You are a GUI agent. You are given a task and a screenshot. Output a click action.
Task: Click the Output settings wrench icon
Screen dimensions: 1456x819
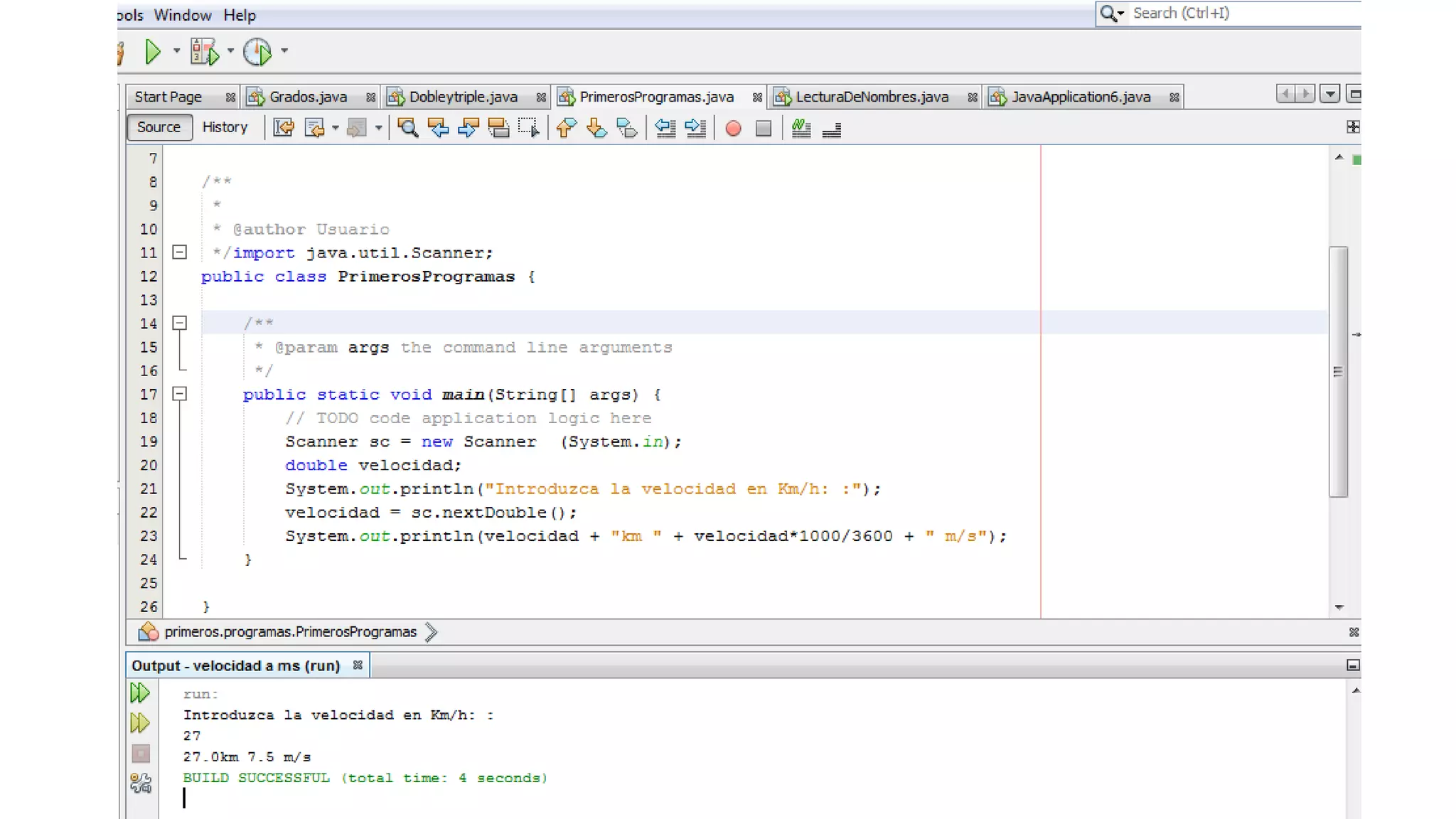pos(141,783)
